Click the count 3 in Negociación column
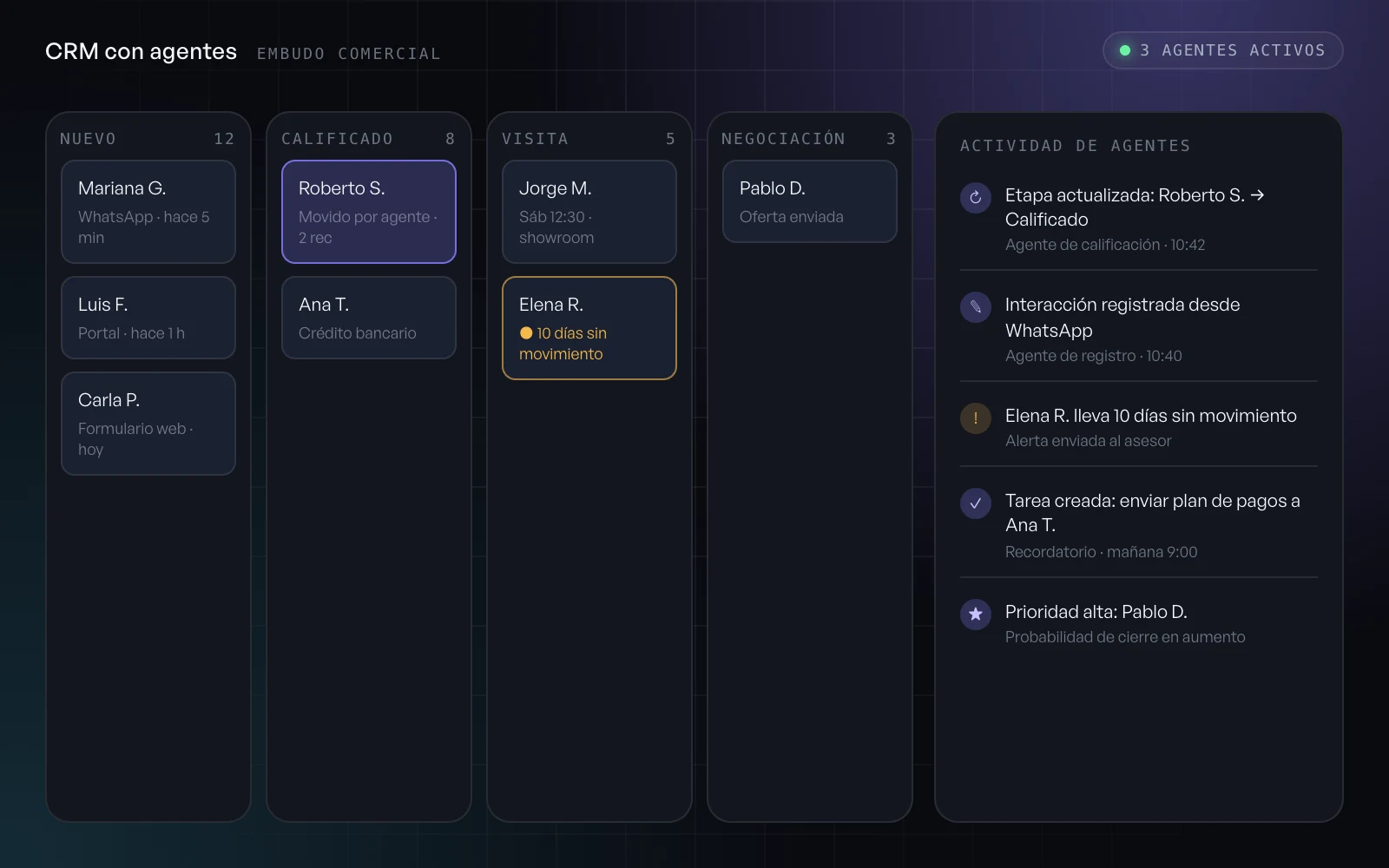The image size is (1389, 868). [x=891, y=139]
